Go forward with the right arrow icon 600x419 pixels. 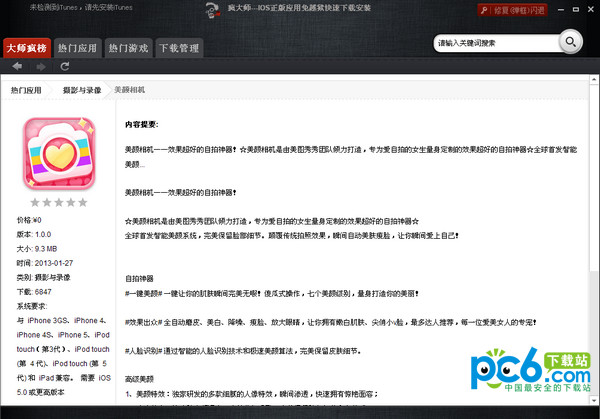(x=41, y=67)
